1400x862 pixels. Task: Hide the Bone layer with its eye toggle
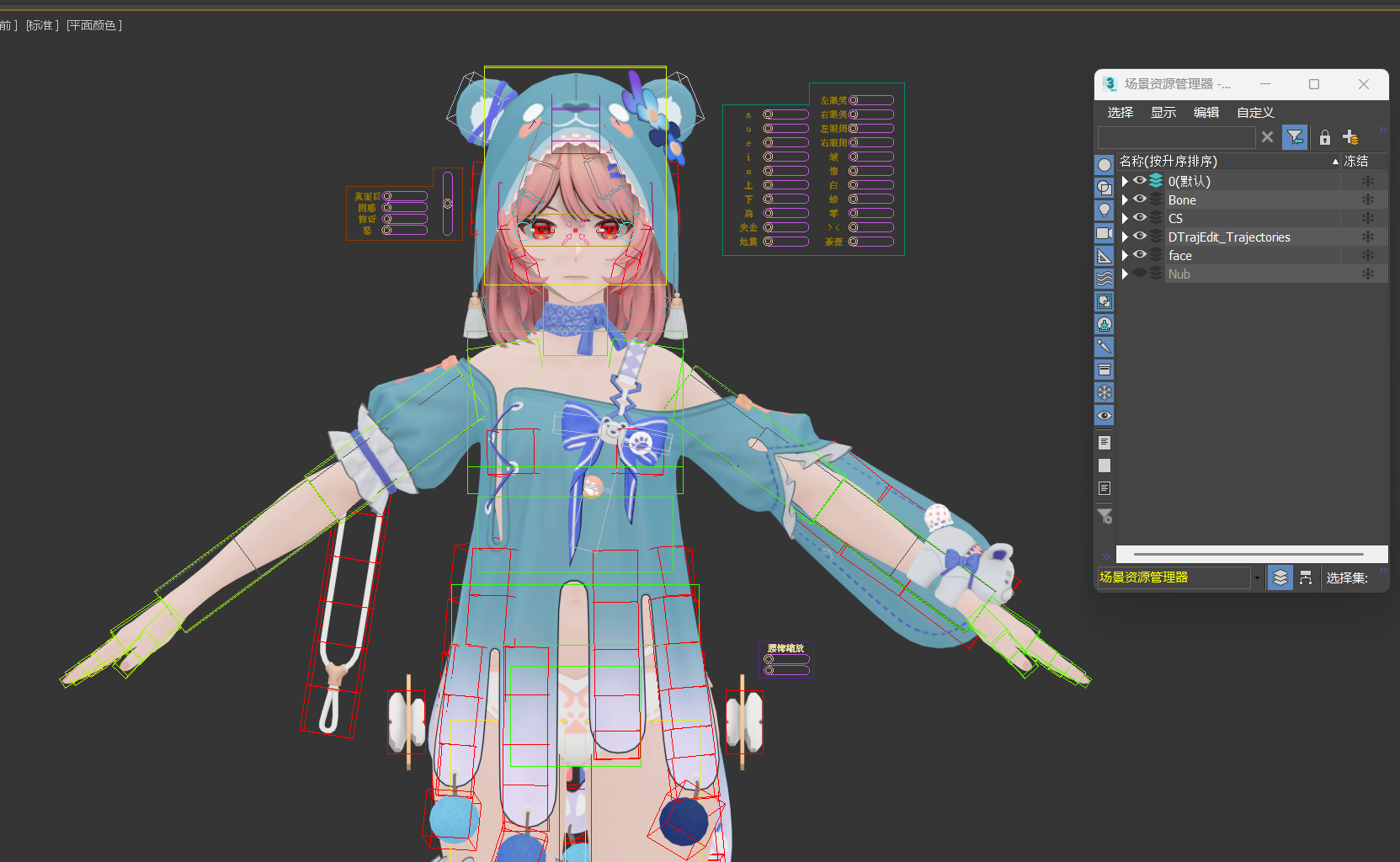(x=1141, y=200)
